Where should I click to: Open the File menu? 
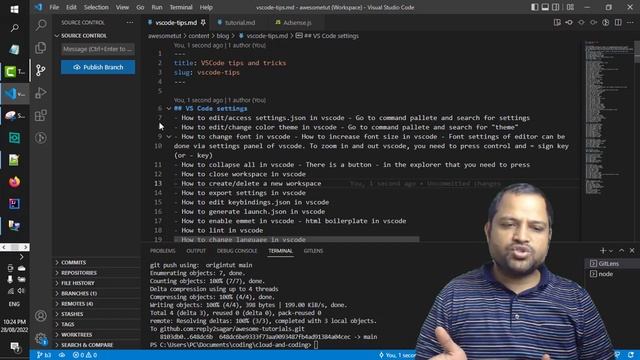tap(54, 7)
